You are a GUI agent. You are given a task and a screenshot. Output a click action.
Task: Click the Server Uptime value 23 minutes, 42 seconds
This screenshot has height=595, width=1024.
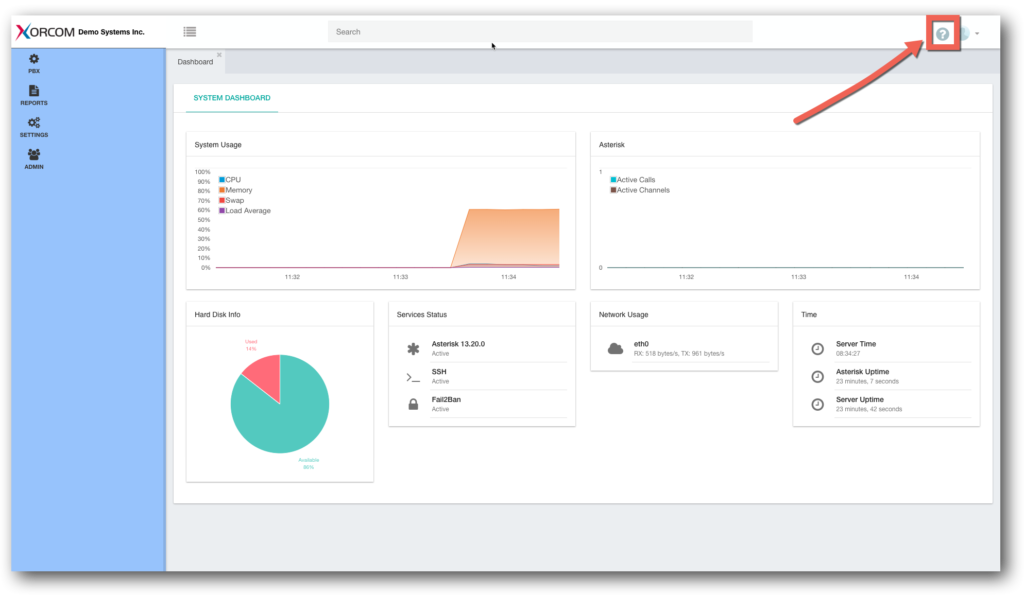pos(869,410)
